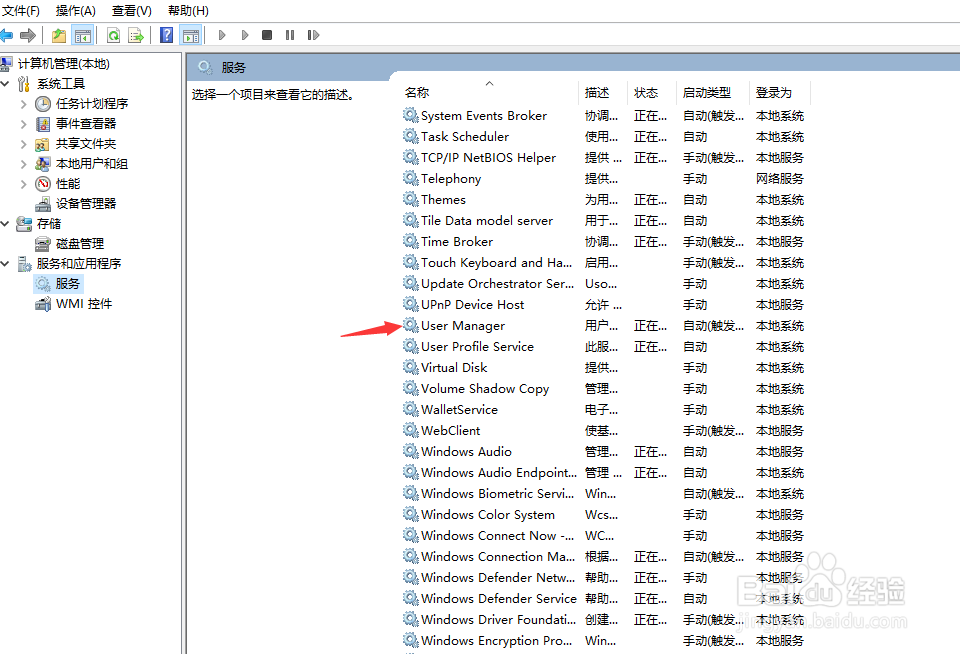Screen dimensions: 960x654
Task: Click the Stop Service square button
Action: [267, 36]
